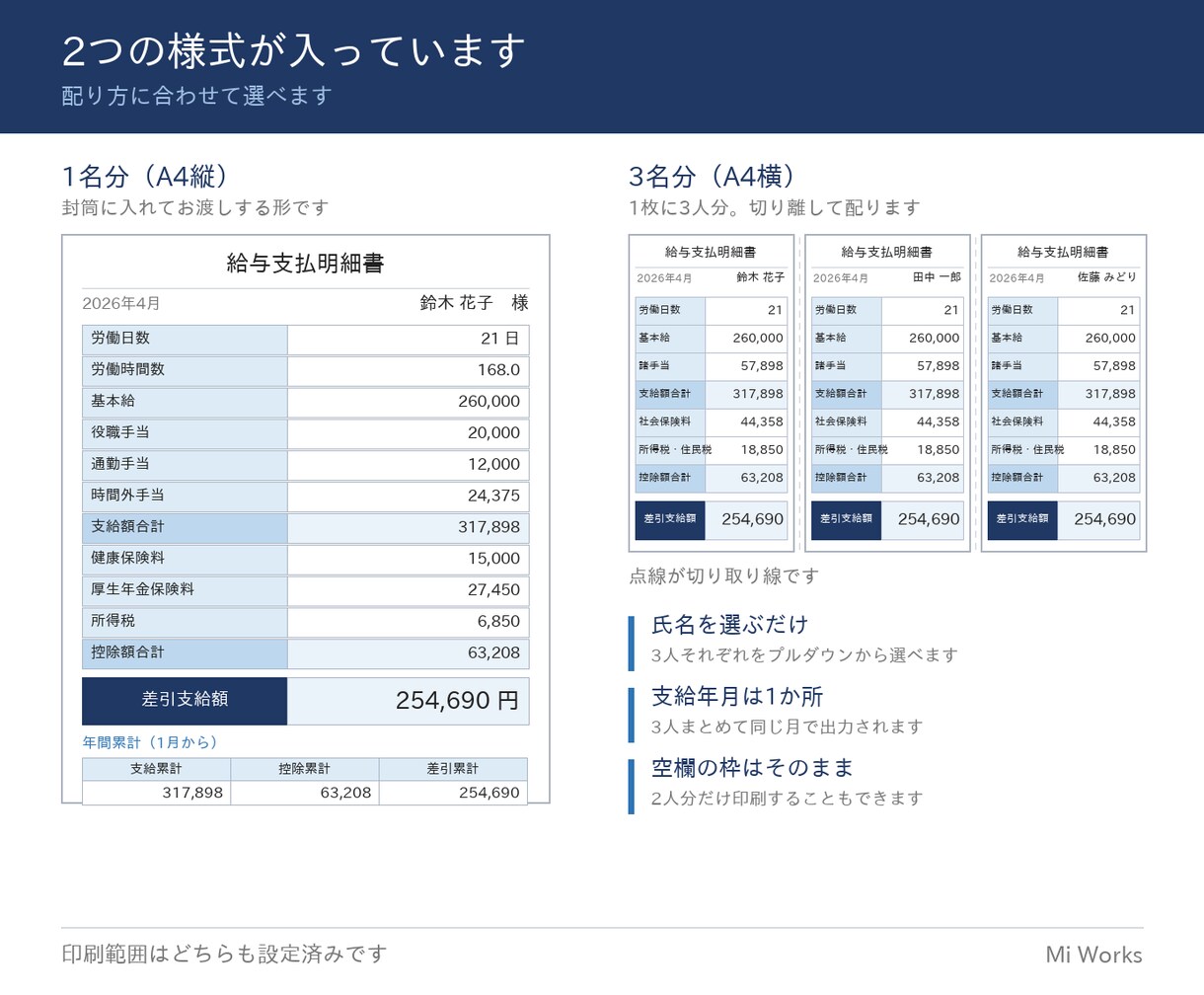Viewport: 1204px width, 995px height.
Task: Click the 24,375 value cell
Action: (408, 497)
